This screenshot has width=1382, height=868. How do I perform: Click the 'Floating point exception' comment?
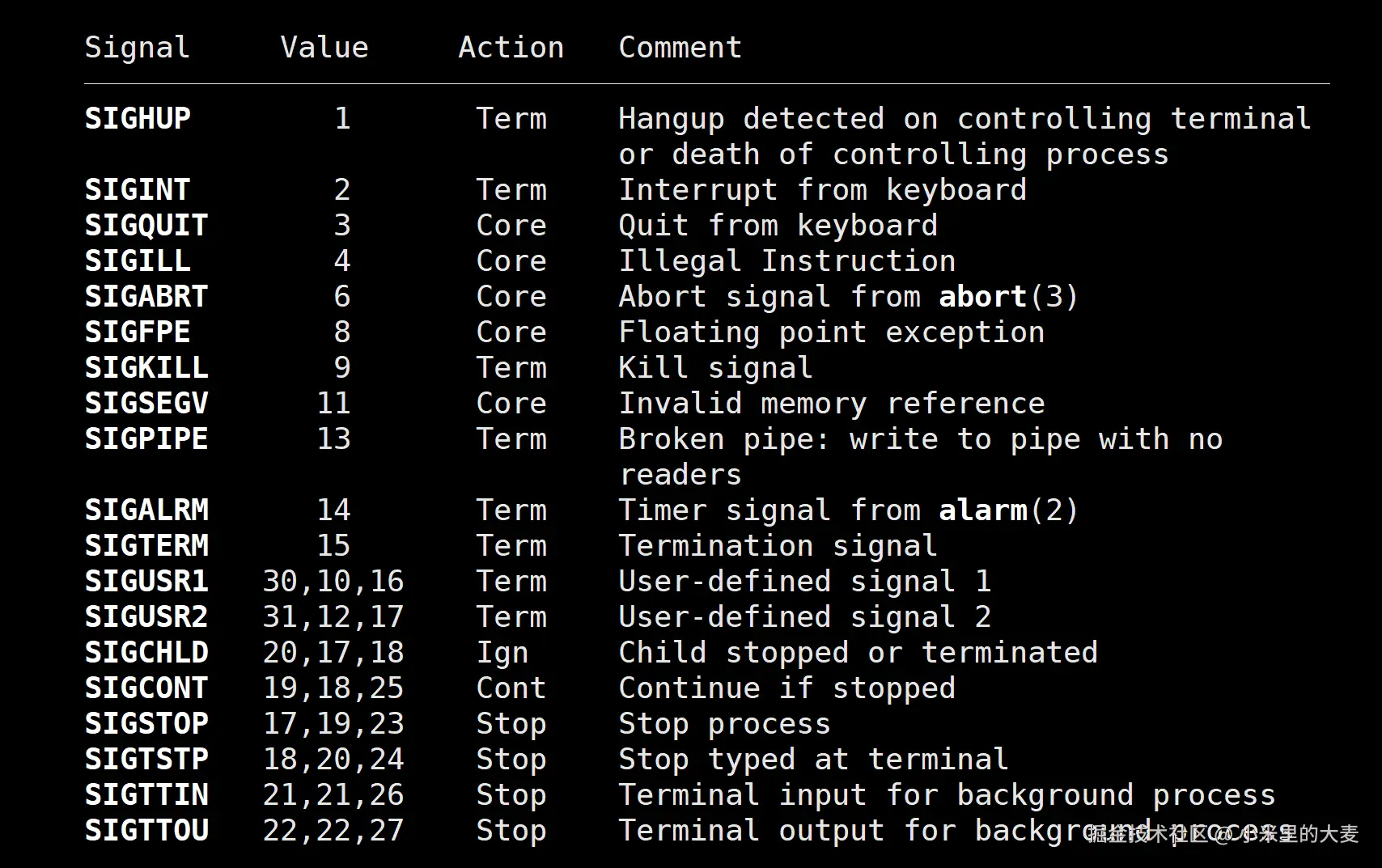point(832,332)
